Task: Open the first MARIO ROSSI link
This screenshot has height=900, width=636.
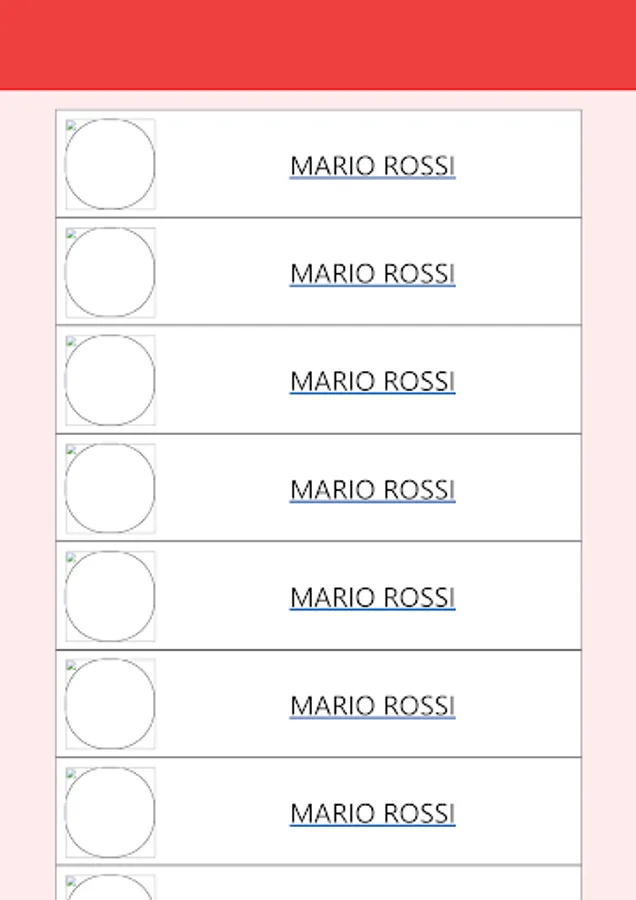Action: (x=372, y=165)
